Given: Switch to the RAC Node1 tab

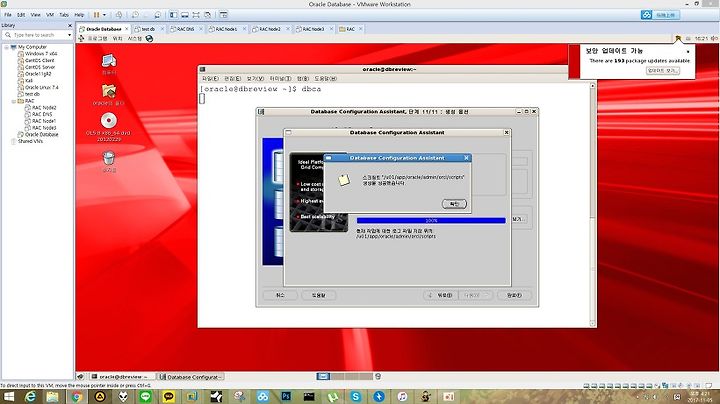Looking at the screenshot, I should click(226, 29).
